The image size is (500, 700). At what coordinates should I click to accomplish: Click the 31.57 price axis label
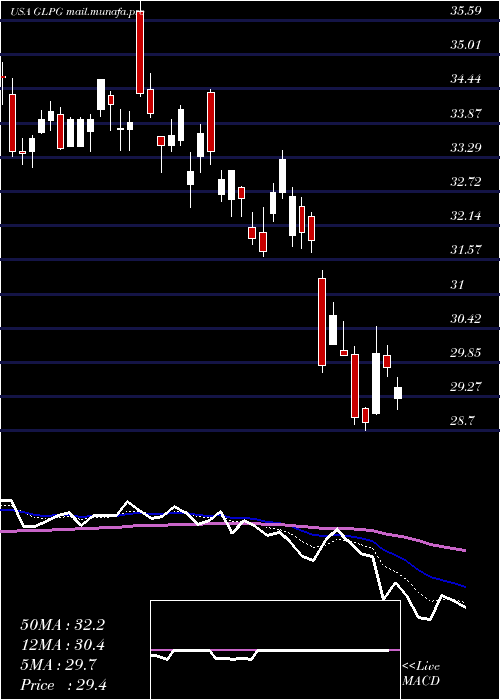tap(466, 250)
